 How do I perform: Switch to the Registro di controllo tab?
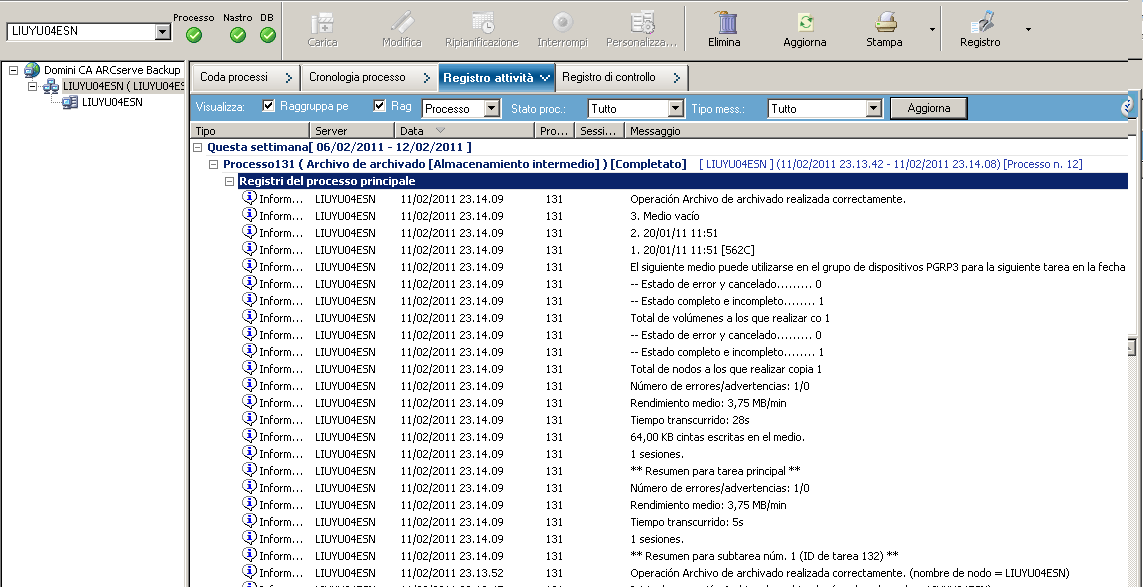click(x=609, y=77)
